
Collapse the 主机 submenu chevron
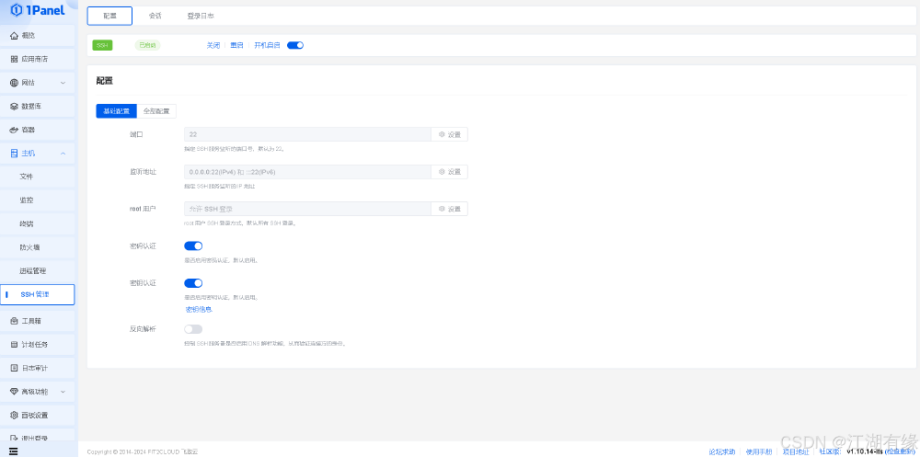(63, 153)
